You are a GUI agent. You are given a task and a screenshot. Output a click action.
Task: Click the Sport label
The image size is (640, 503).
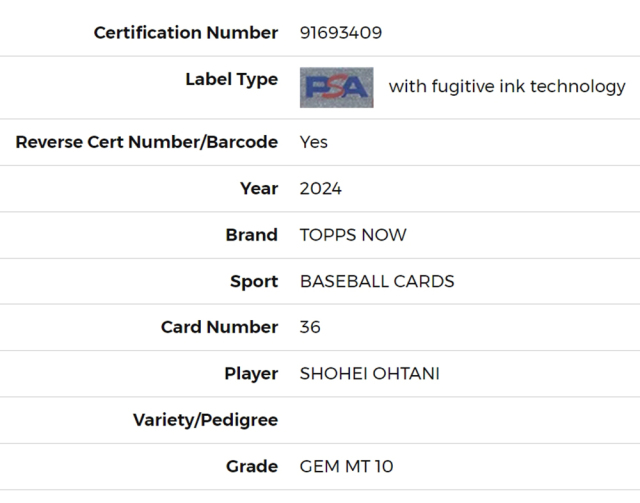coord(254,281)
